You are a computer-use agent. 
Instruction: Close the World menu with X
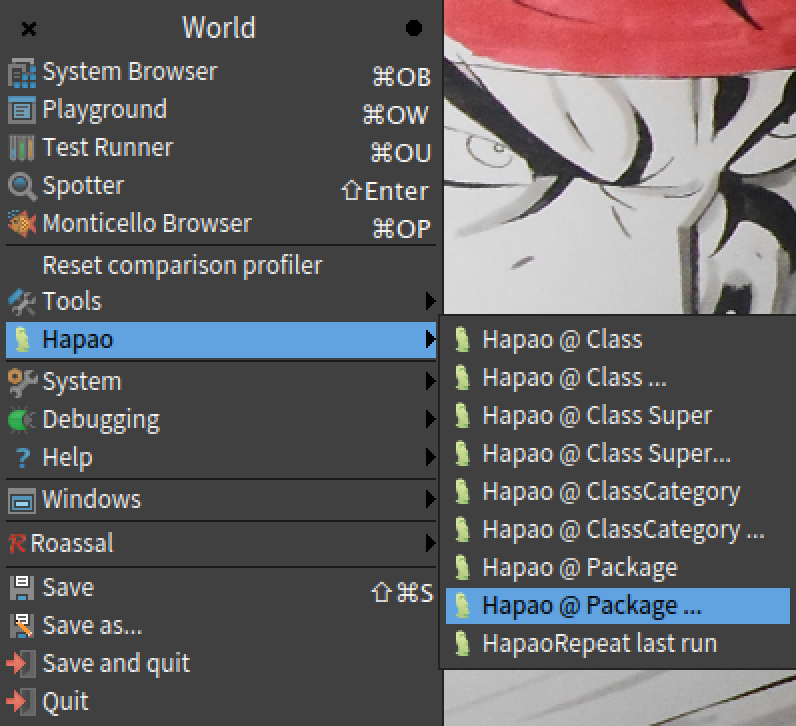click(29, 29)
